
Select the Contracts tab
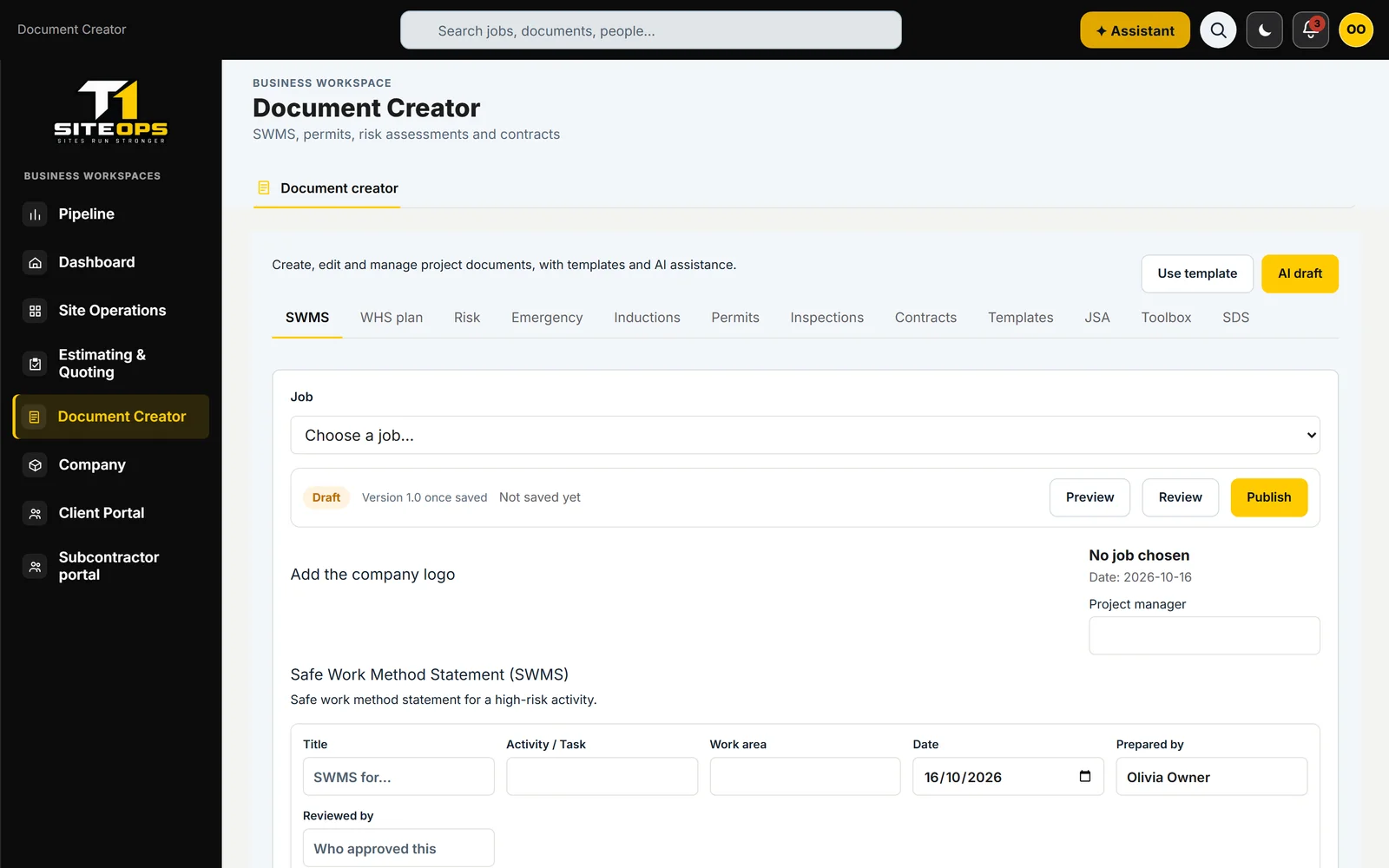(x=925, y=318)
